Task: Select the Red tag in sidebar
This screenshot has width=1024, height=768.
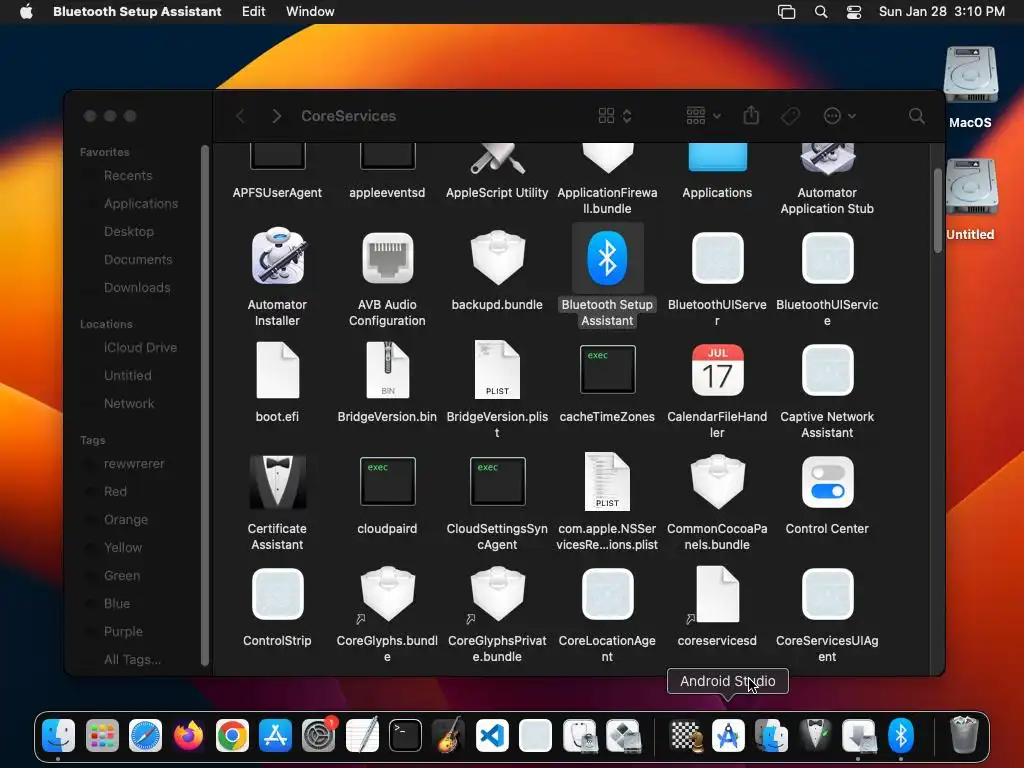Action: click(x=115, y=491)
